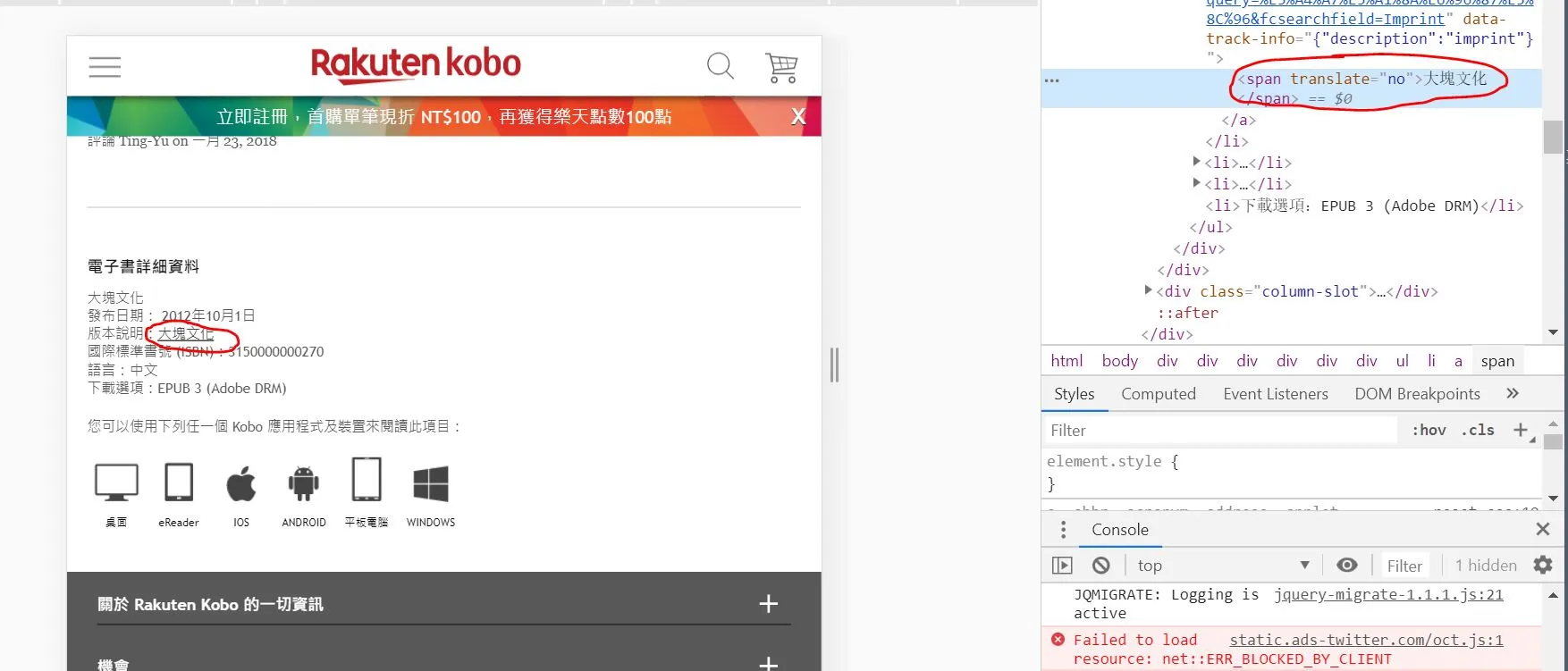Click the Console scroll-up arrow
Image resolution: width=1568 pixels, height=671 pixels.
pyautogui.click(x=1553, y=595)
